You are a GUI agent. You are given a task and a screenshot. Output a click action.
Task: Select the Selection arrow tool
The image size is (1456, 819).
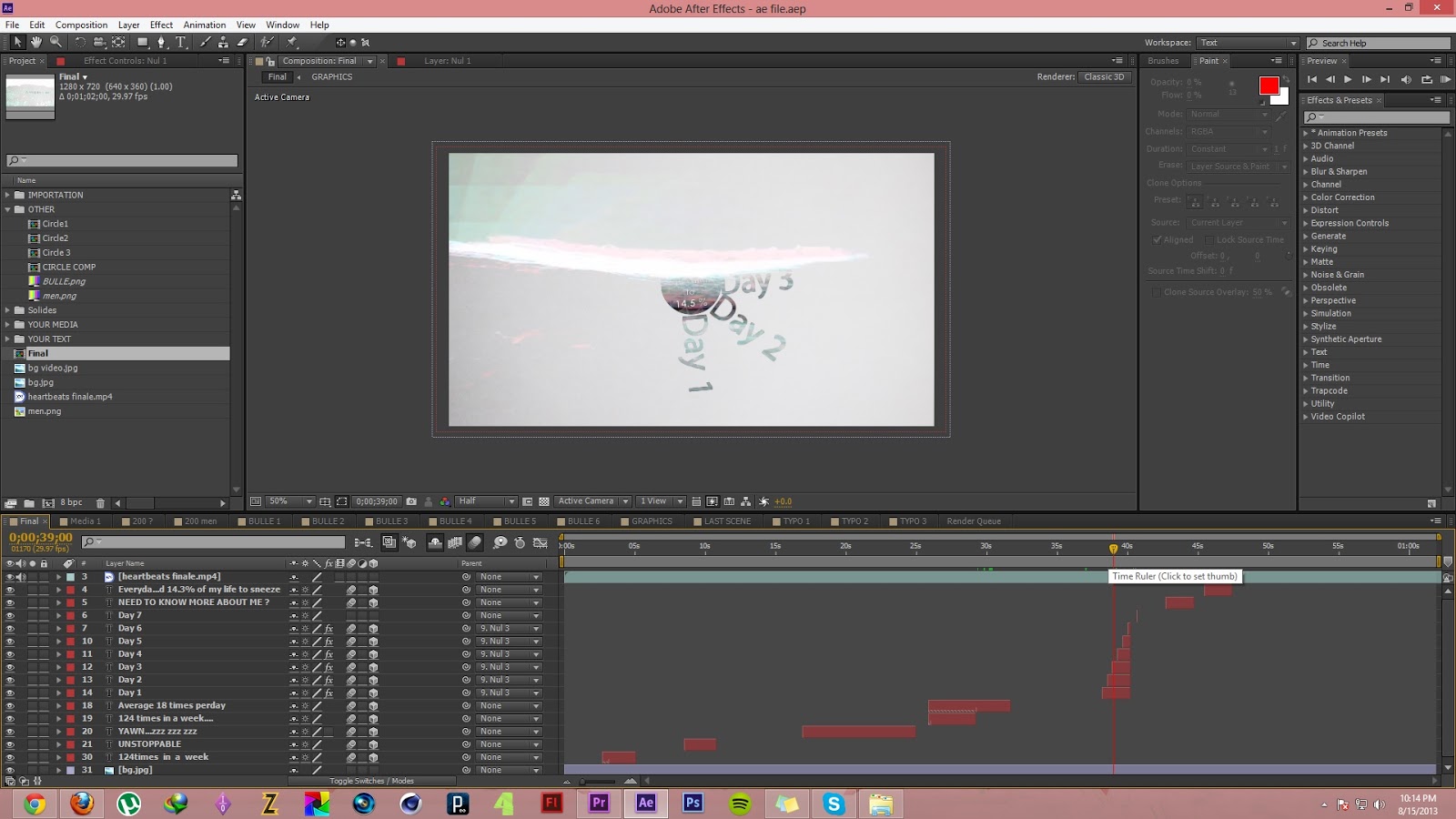tap(17, 42)
